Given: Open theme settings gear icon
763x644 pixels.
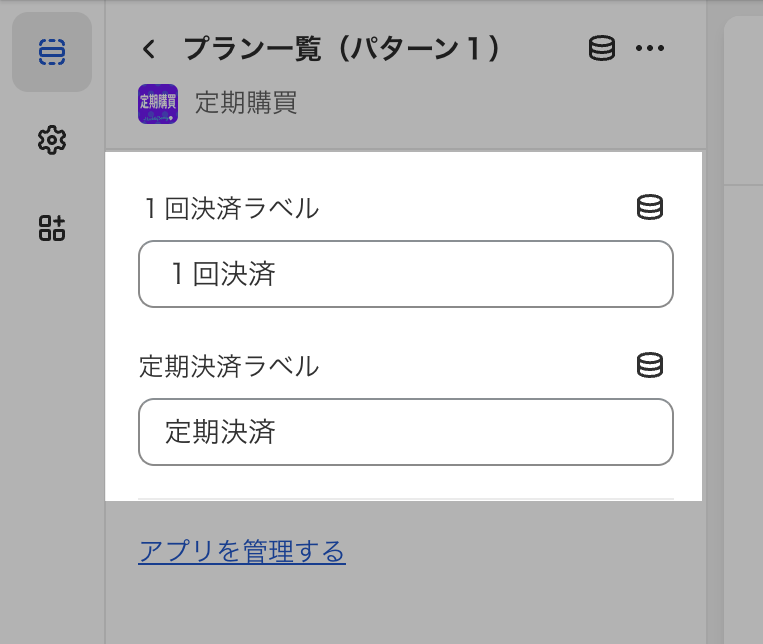Looking at the screenshot, I should tap(52, 140).
